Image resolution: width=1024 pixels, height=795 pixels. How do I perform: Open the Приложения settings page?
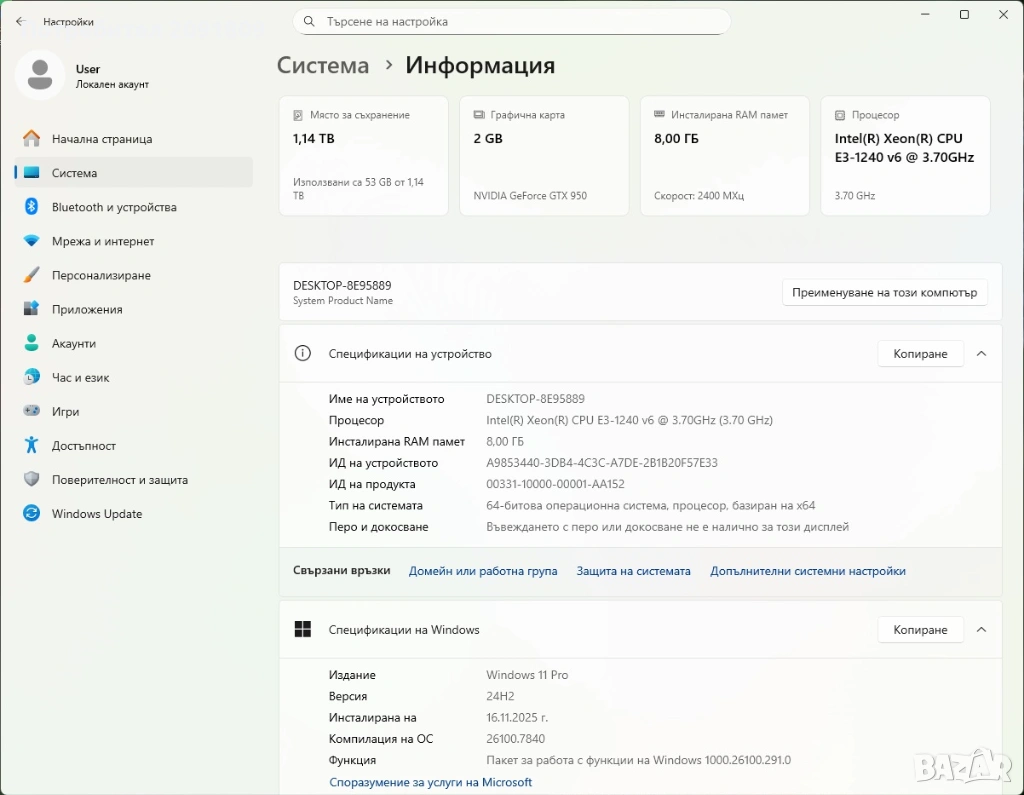tap(87, 309)
